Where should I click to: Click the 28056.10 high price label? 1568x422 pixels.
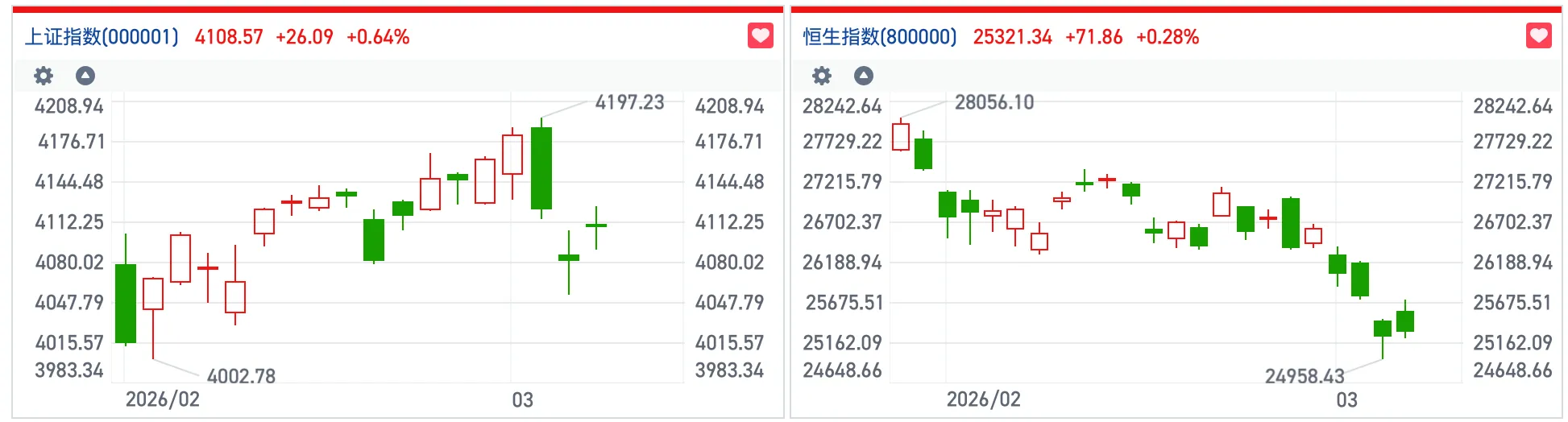pos(994,103)
